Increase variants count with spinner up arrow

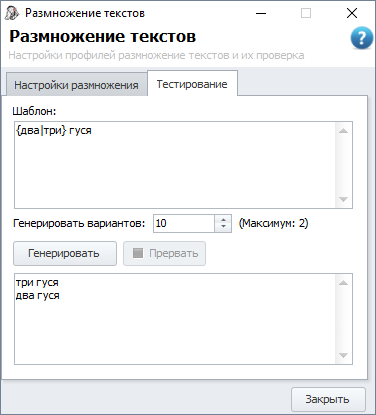[223, 219]
